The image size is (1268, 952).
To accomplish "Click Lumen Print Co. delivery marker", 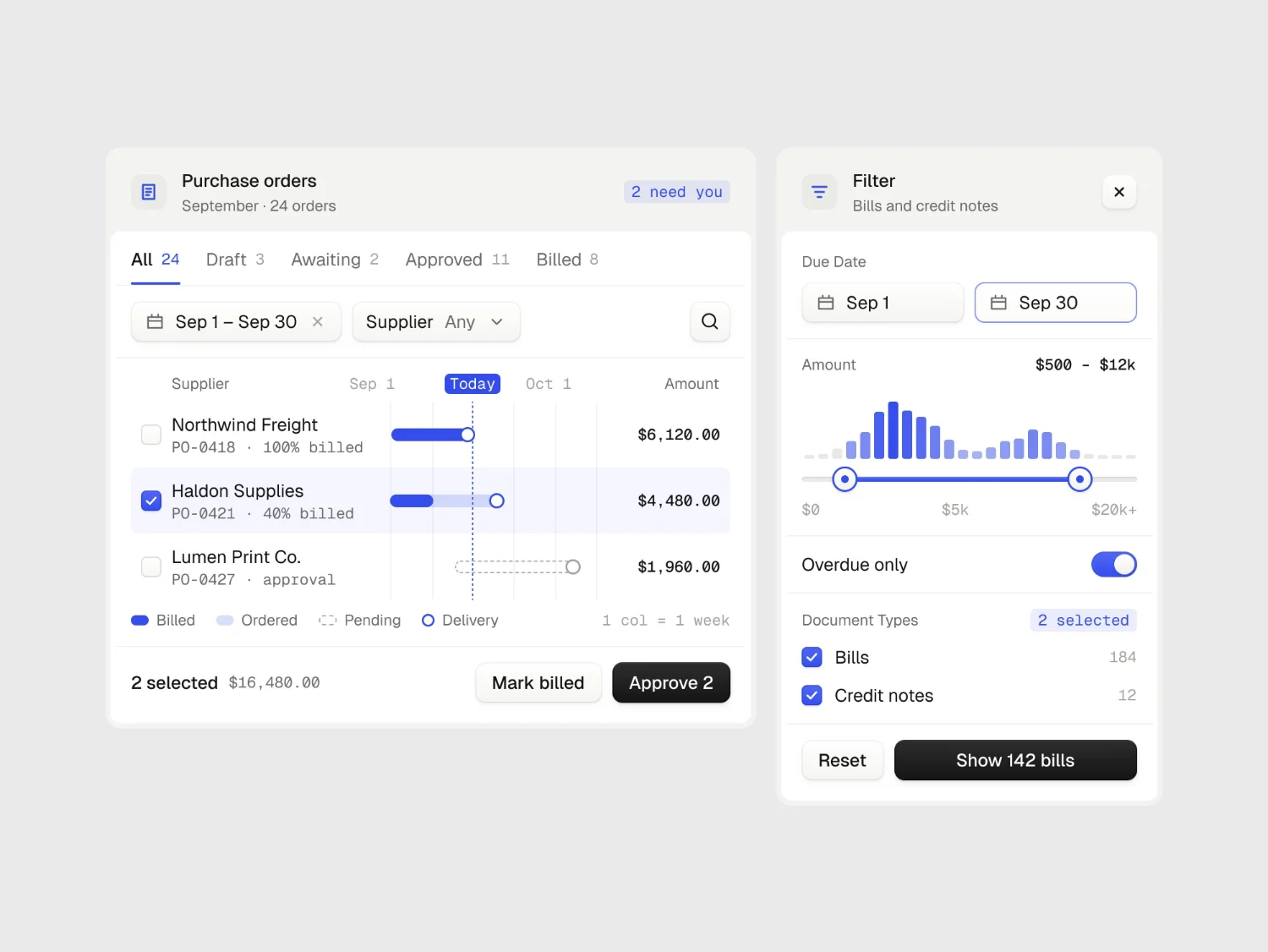I will 573,566.
